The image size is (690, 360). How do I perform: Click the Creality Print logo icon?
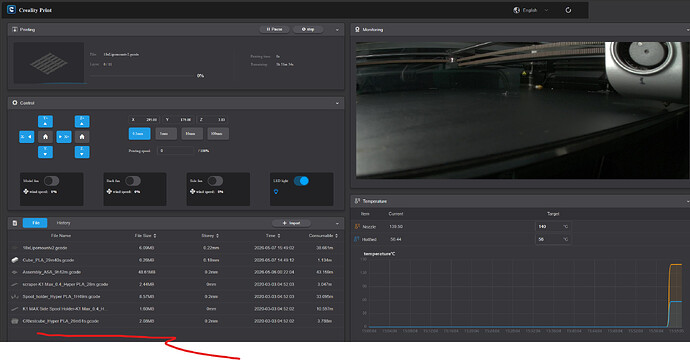pyautogui.click(x=11, y=10)
